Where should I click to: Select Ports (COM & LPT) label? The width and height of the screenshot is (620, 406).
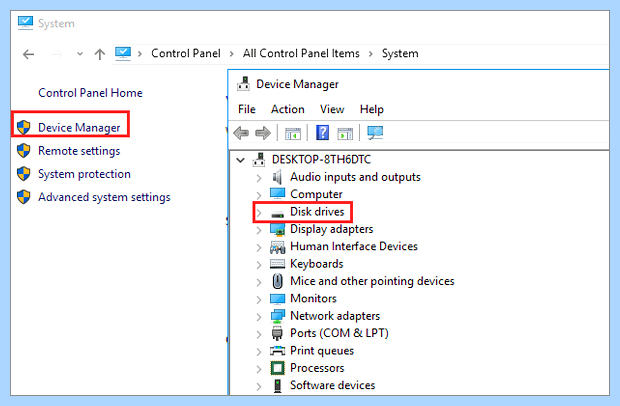coord(339,333)
